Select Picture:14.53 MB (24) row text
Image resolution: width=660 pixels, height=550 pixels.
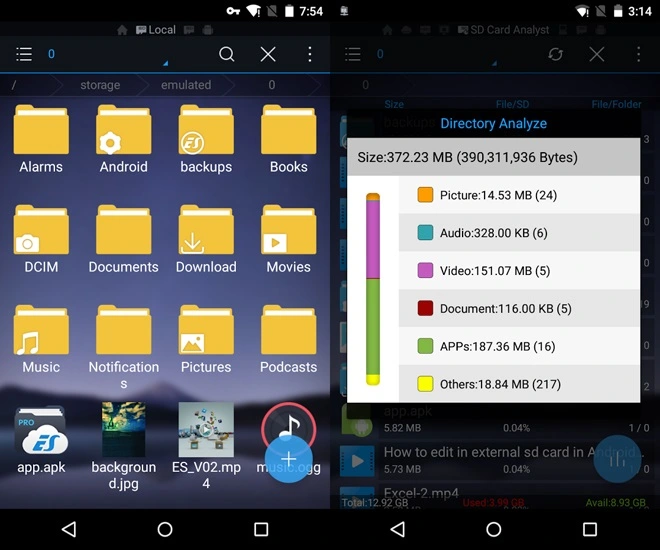pos(498,195)
